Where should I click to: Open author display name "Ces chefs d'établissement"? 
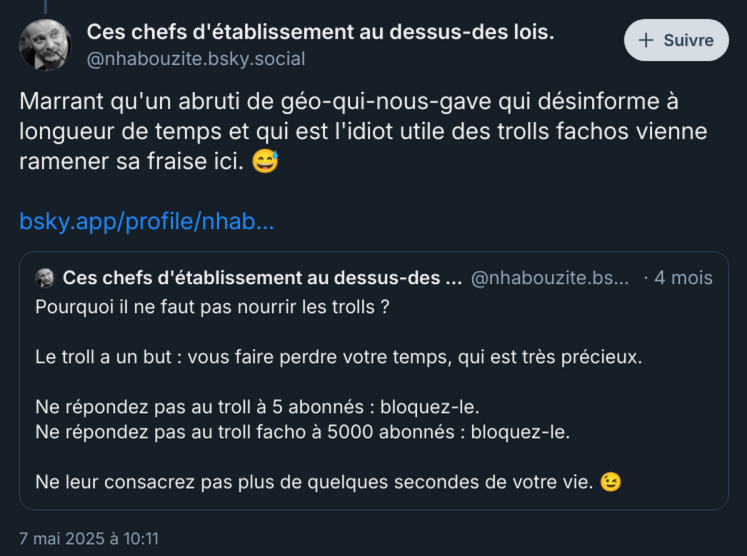click(x=320, y=32)
